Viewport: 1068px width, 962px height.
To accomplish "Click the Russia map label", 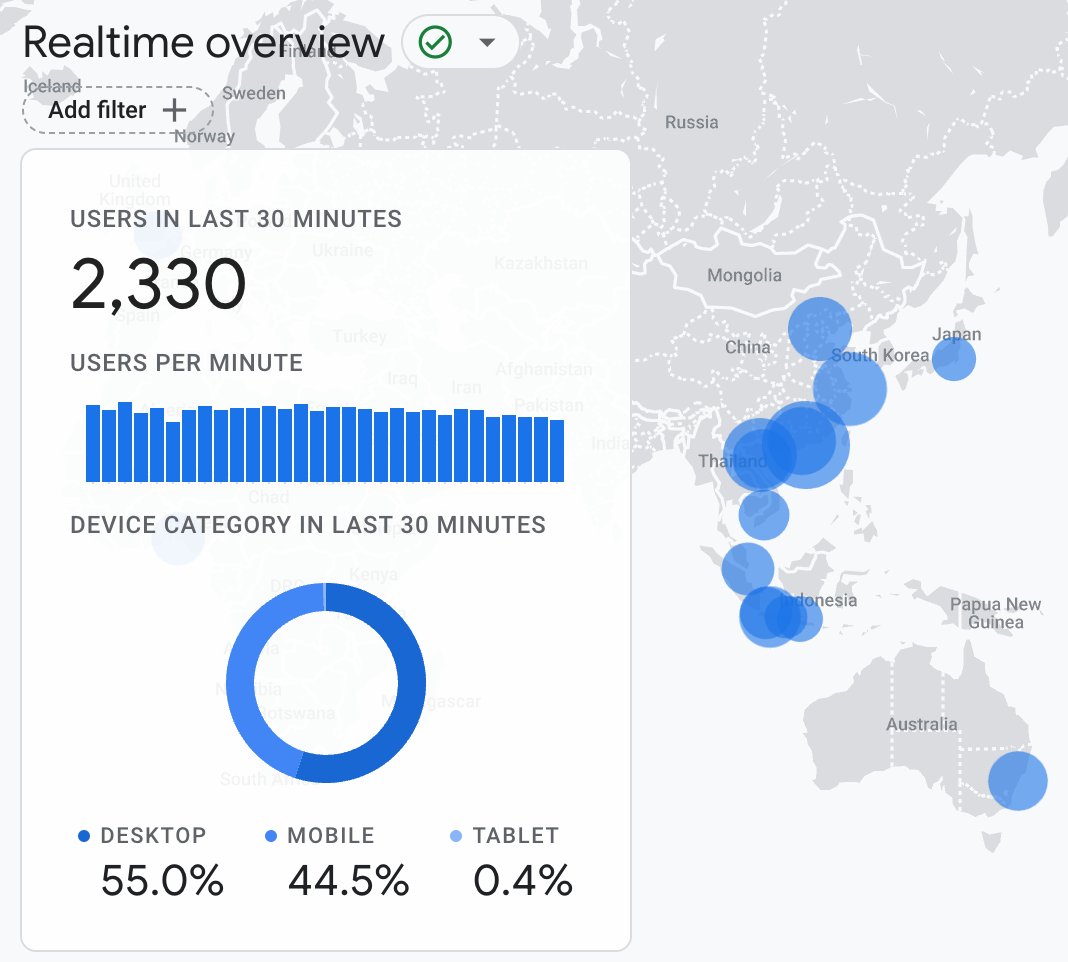I will click(x=691, y=123).
